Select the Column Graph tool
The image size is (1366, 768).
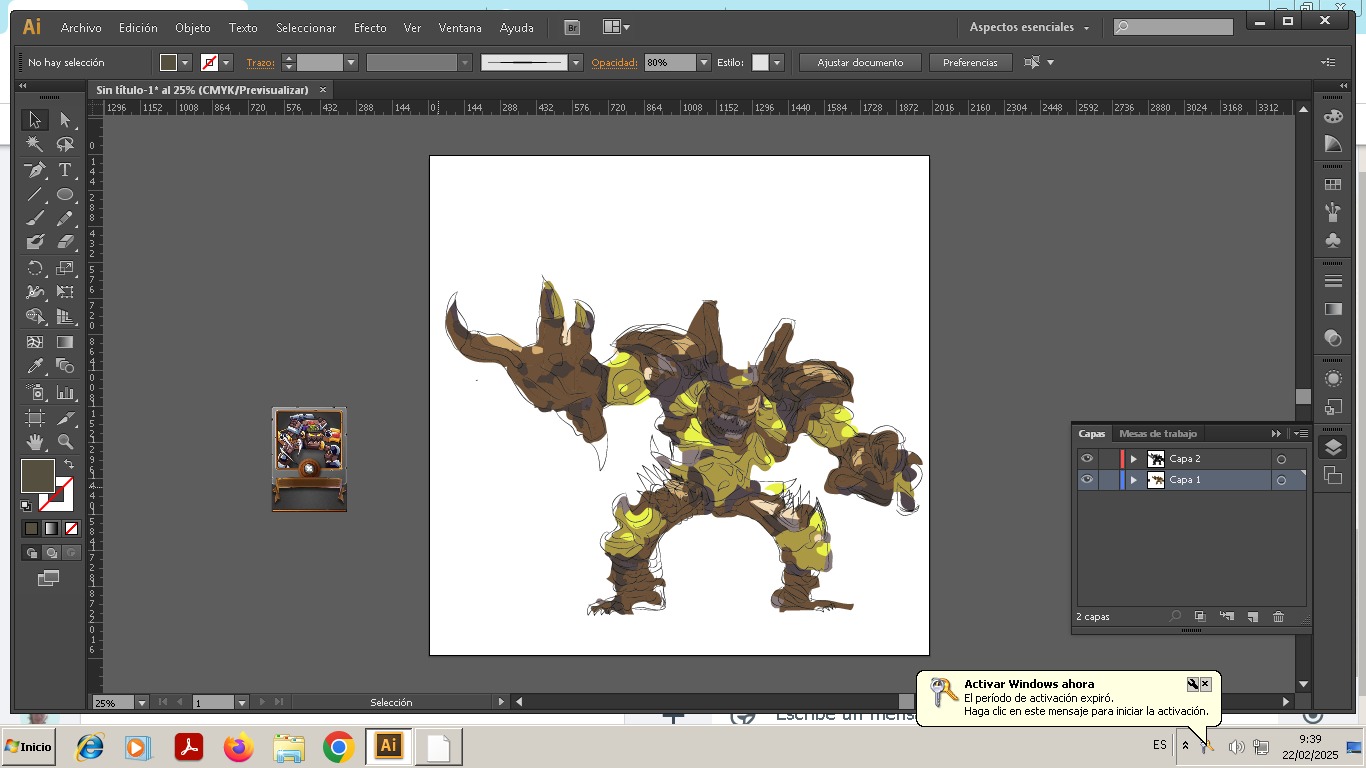tap(65, 393)
